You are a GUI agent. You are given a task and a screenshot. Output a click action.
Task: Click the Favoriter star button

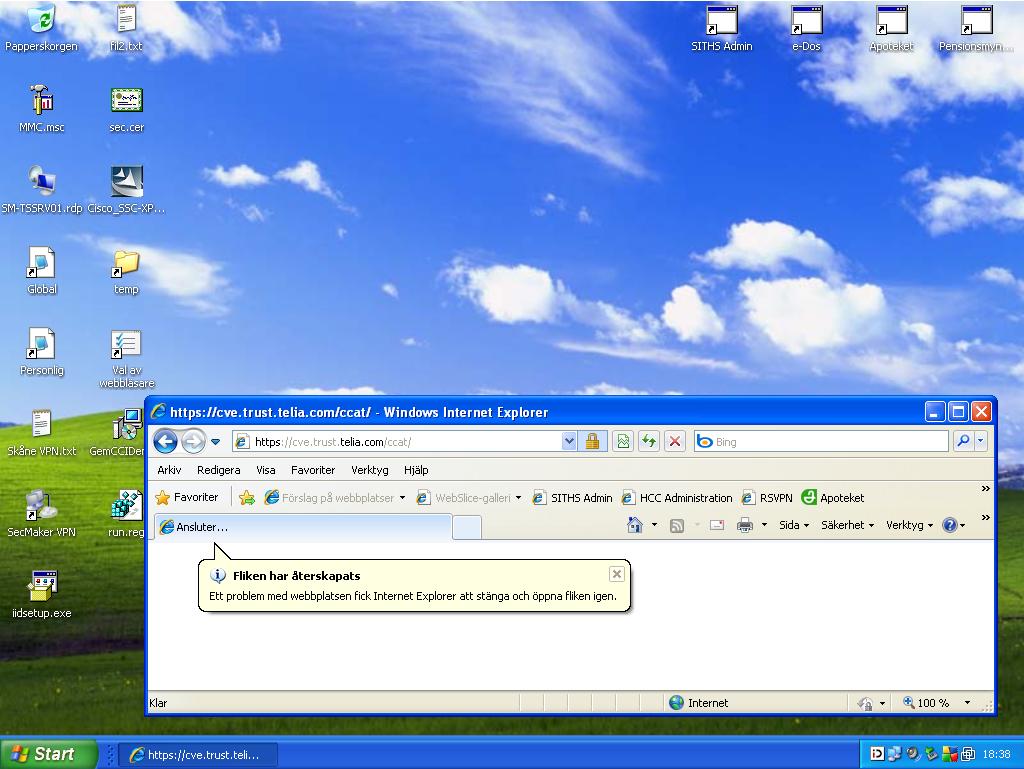[x=187, y=497]
